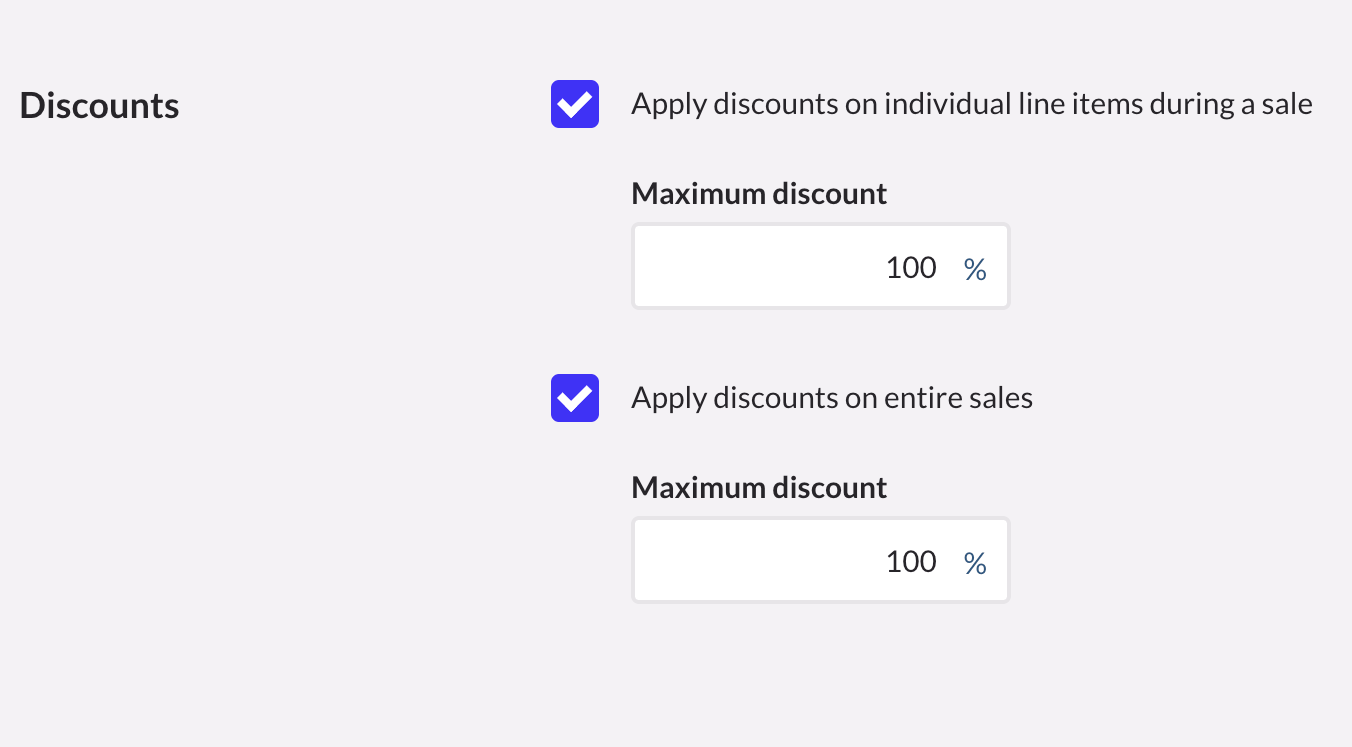This screenshot has width=1352, height=747.
Task: Click the 100 value in entire sales discount field
Action: pos(911,561)
